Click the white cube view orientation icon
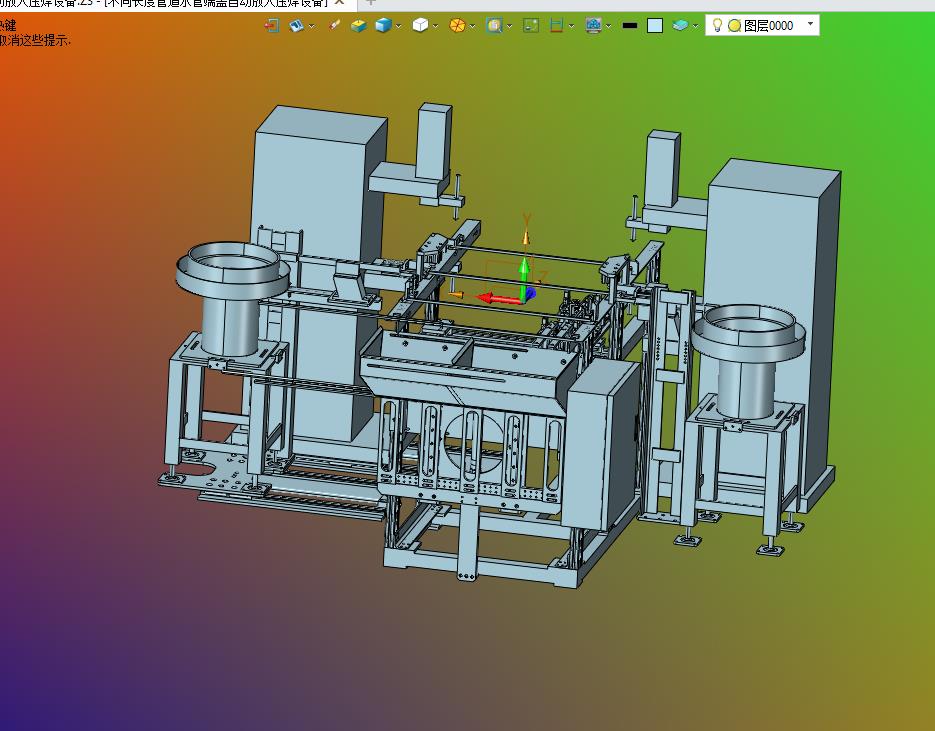 (x=420, y=25)
